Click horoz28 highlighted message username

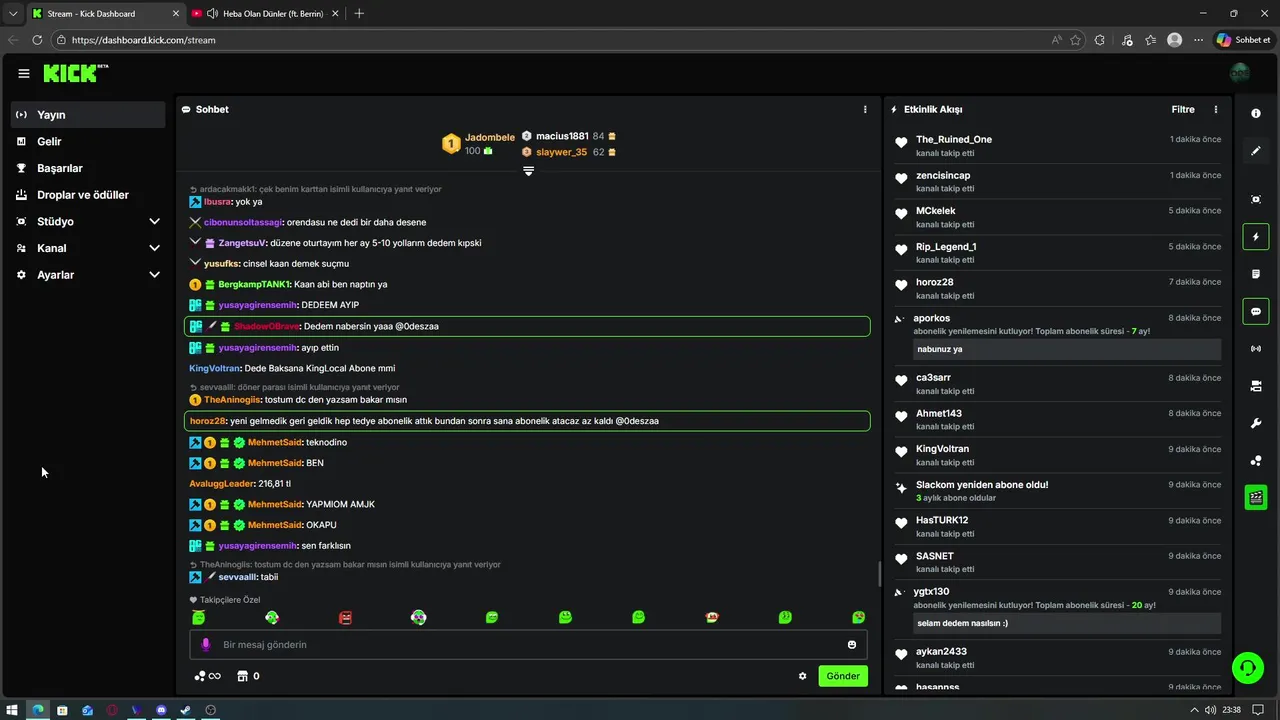pos(208,421)
